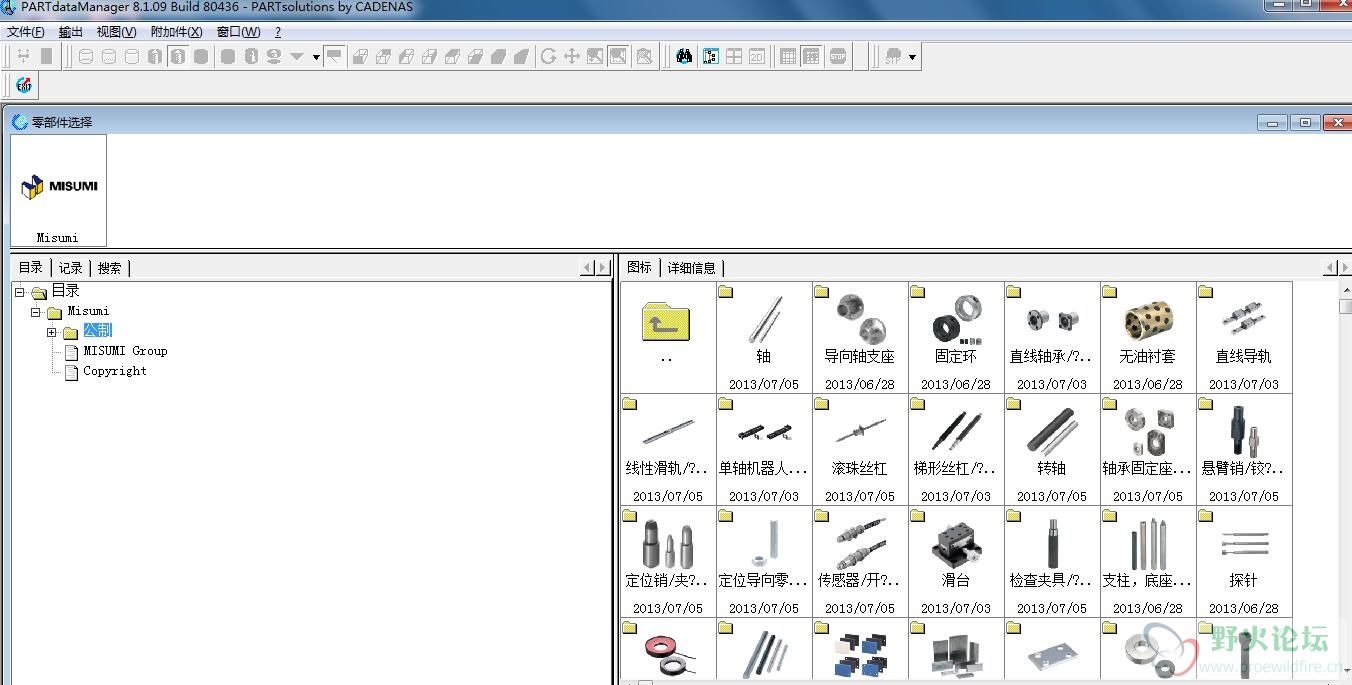The height and width of the screenshot is (685, 1352).
Task: Select the root 目录 tree item
Action: click(x=66, y=291)
